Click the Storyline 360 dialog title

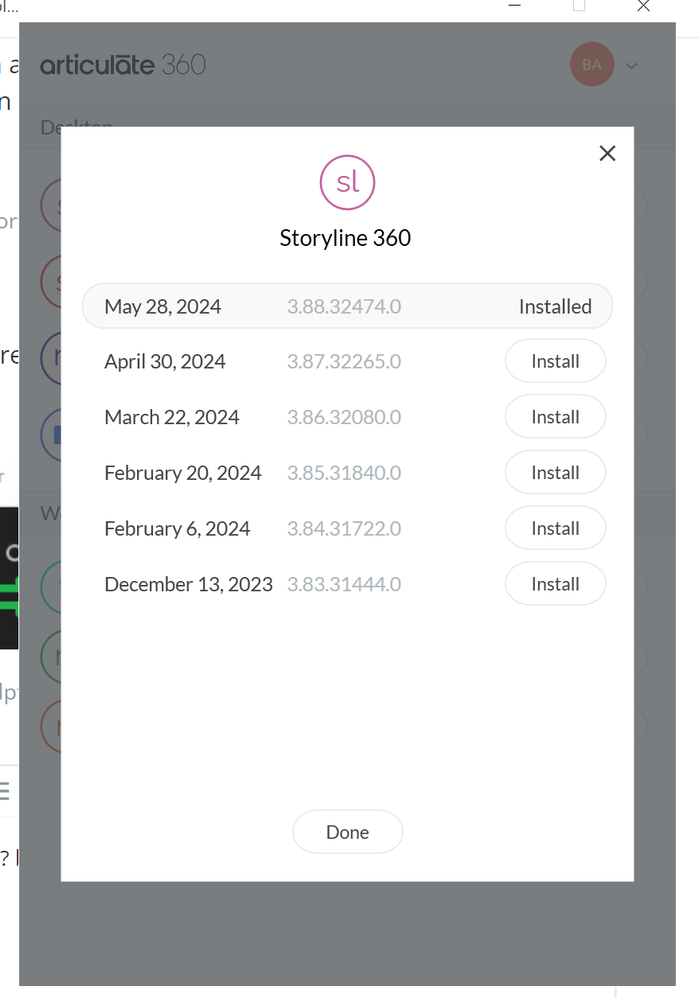pos(345,238)
